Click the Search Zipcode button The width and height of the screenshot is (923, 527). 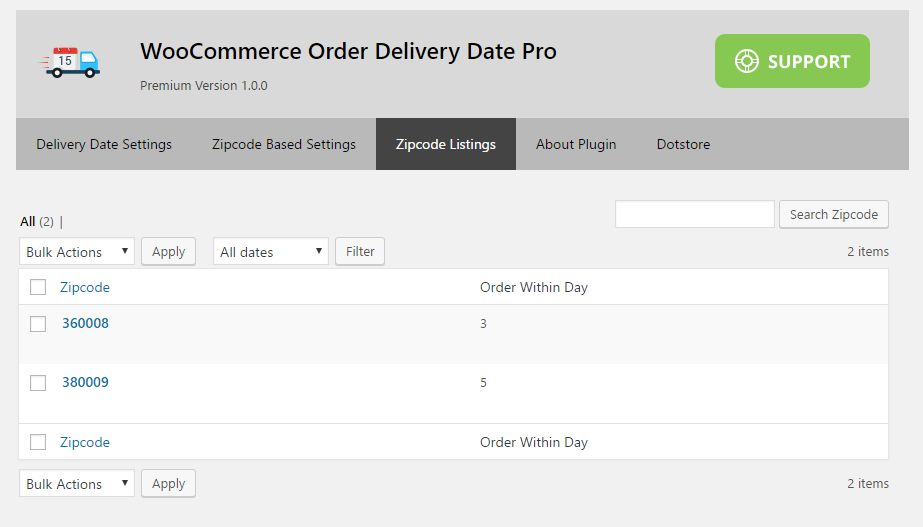(x=833, y=214)
